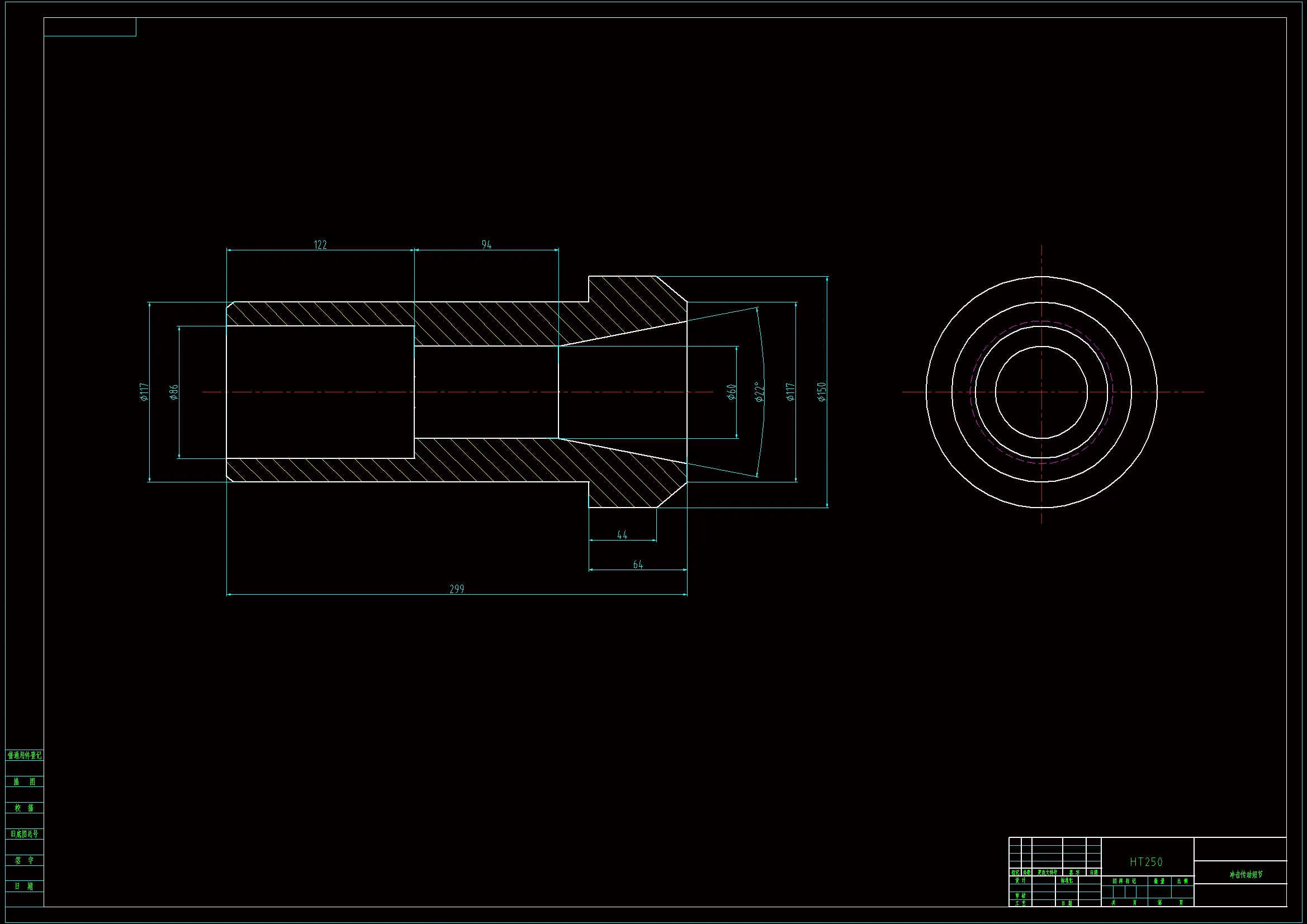Select the 设计 cell in title block
The width and height of the screenshot is (1307, 924).
click(x=1020, y=881)
